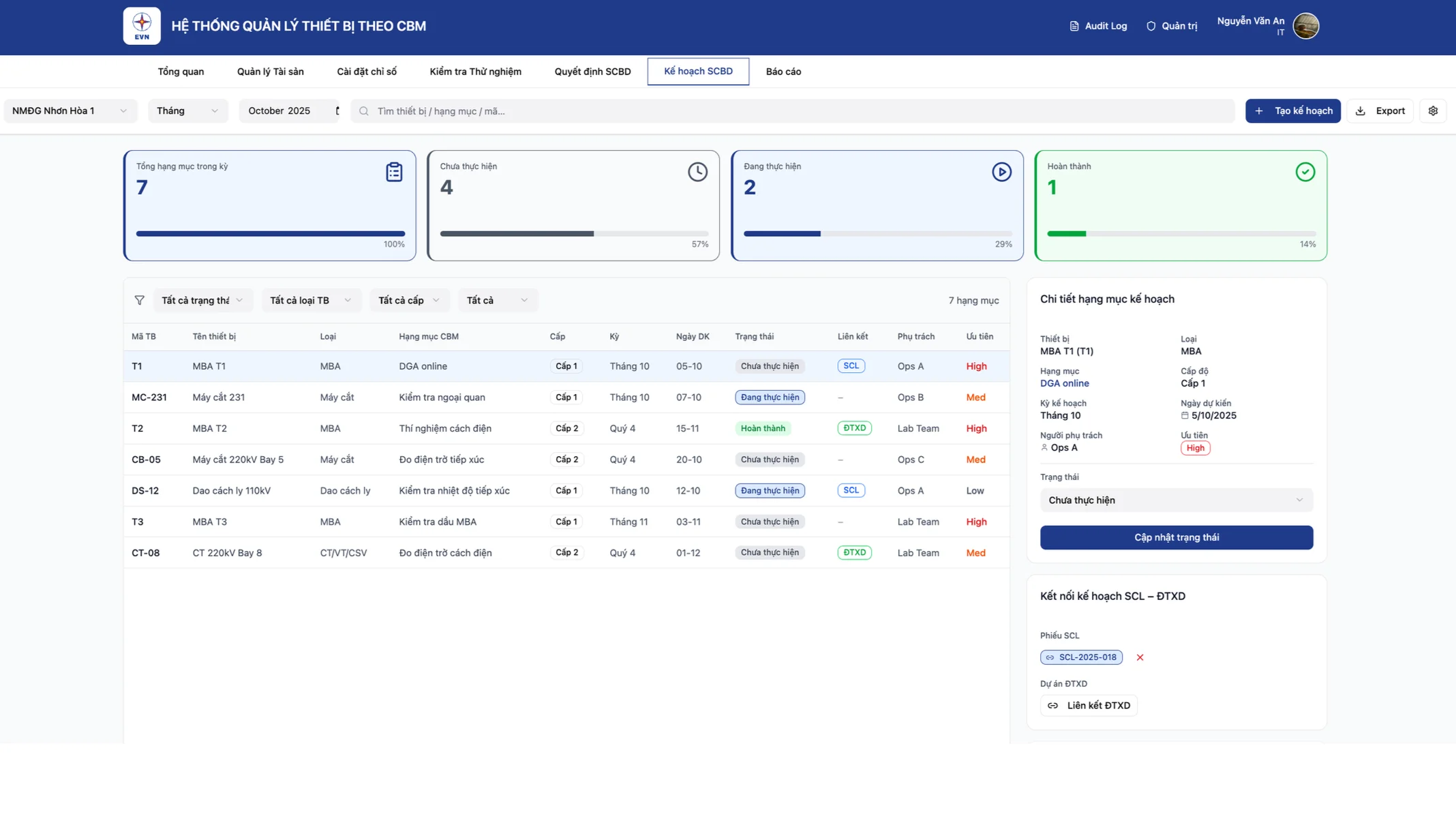Image resolution: width=1456 pixels, height=825 pixels.
Task: Click Hoàn thành green progress bar
Action: pyautogui.click(x=1181, y=234)
